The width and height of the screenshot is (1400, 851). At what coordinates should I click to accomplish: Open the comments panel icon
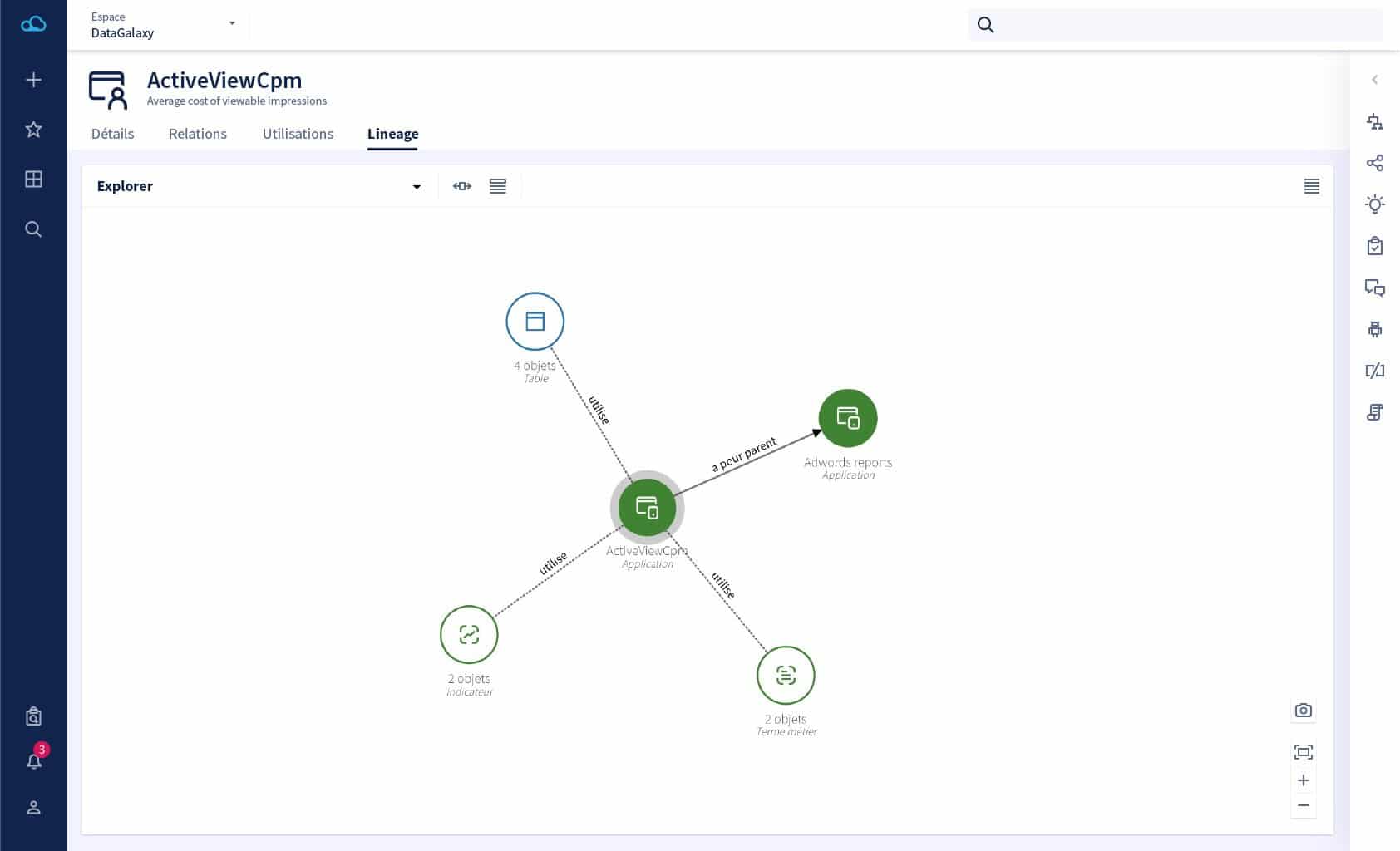pos(1376,288)
